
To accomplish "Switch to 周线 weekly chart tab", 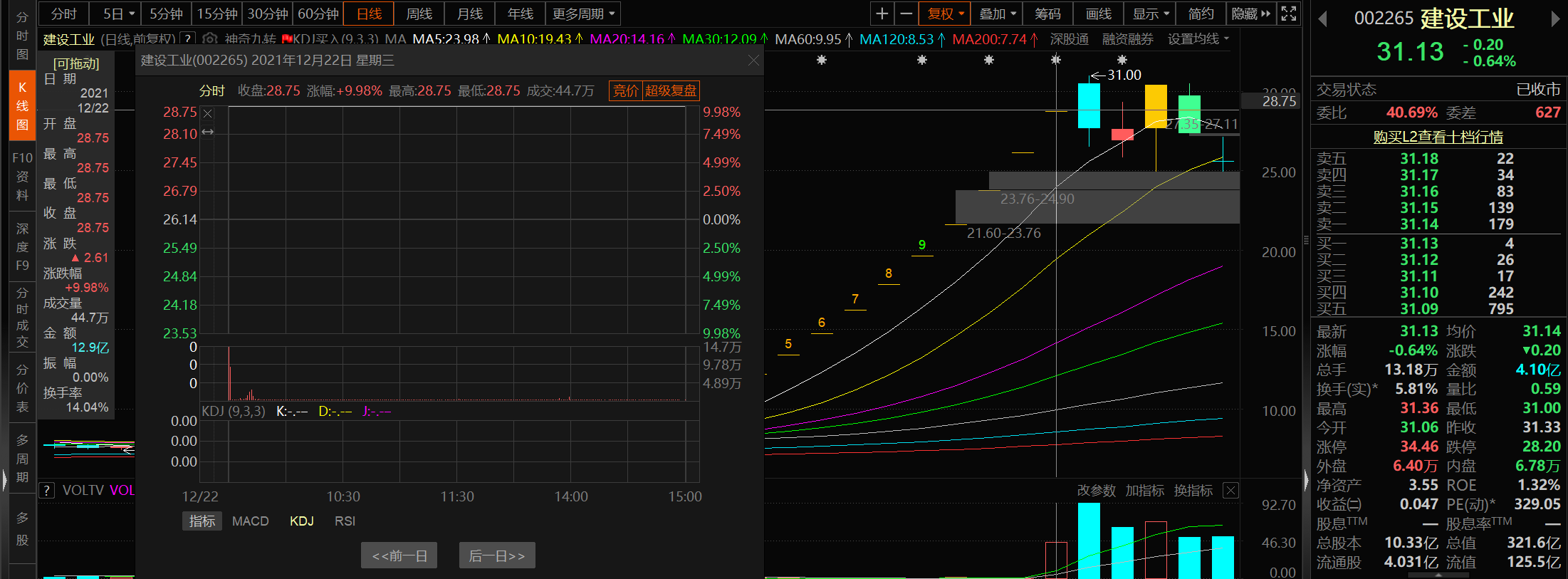I will coord(419,14).
